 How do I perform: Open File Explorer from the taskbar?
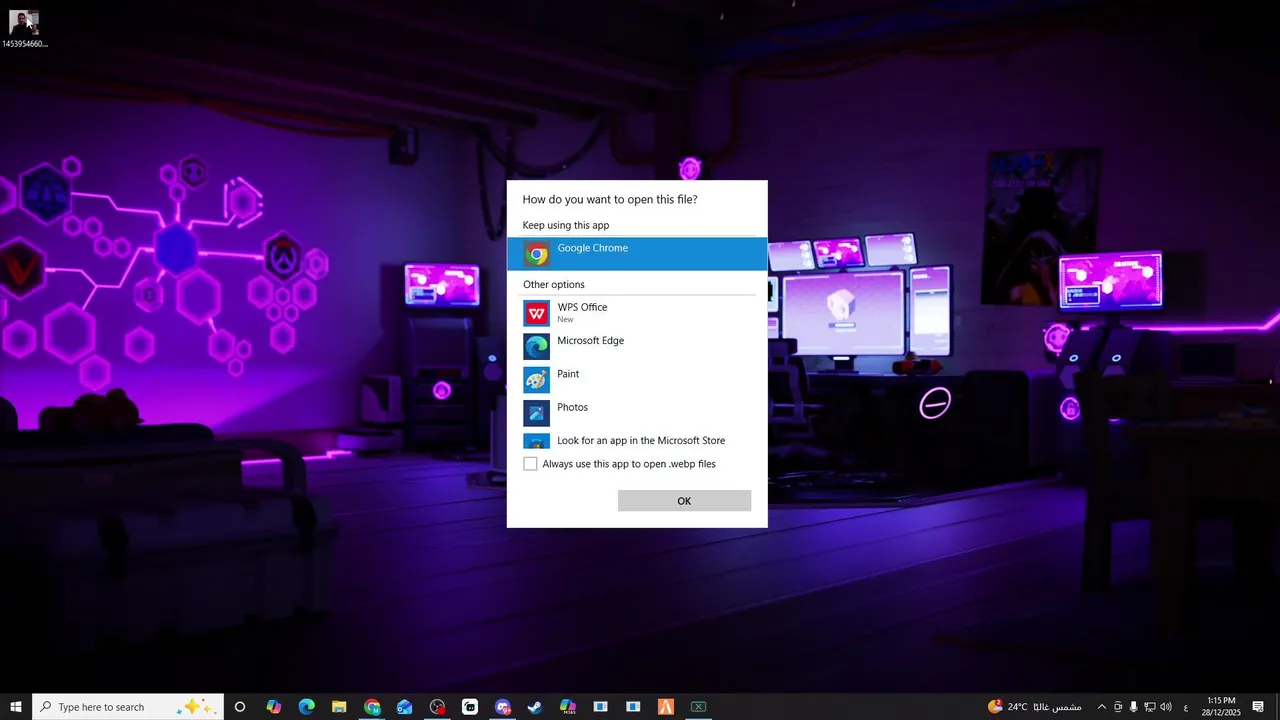tap(339, 707)
